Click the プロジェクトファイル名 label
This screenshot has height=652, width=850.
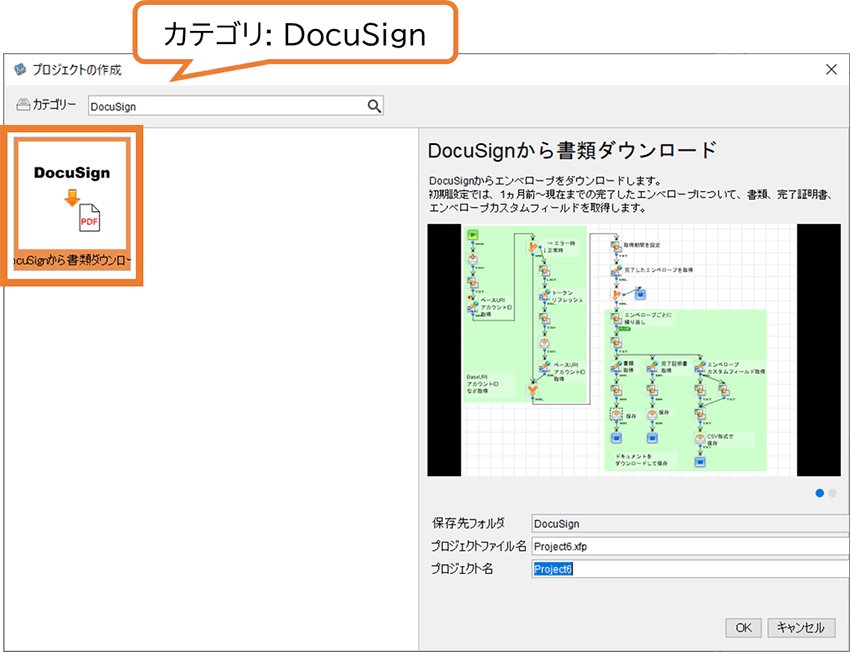(x=479, y=546)
